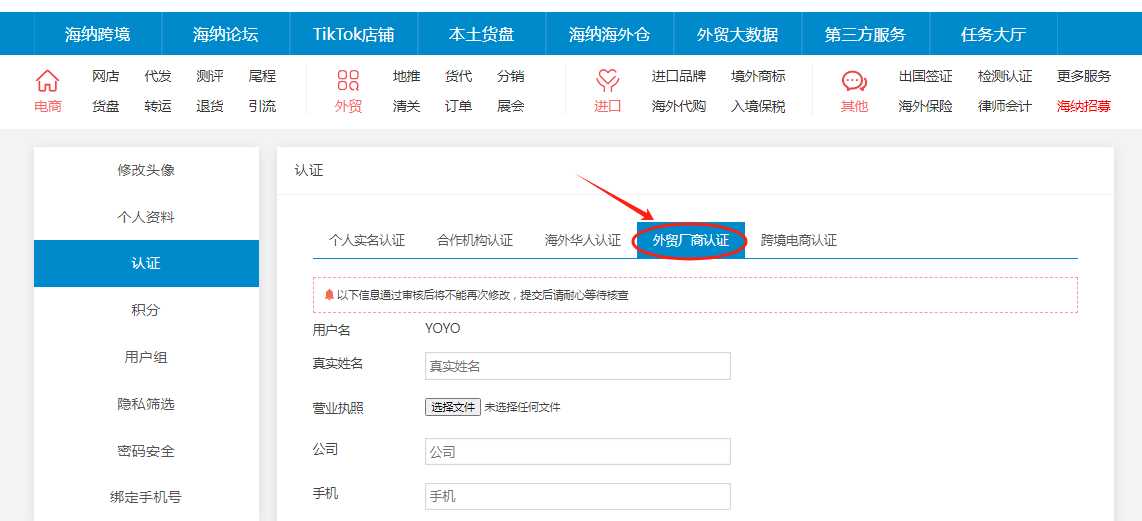Click the 真实姓名 input field
Screen dimensions: 1142x521
577,366
